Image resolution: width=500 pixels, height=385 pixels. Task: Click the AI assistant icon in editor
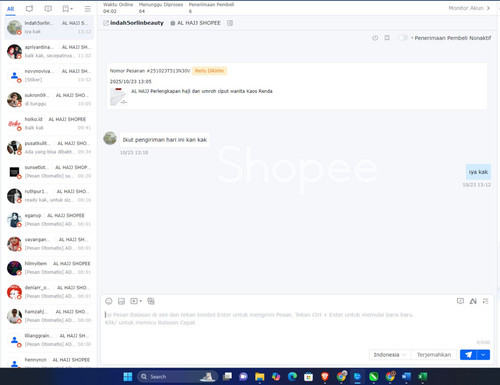(x=473, y=301)
